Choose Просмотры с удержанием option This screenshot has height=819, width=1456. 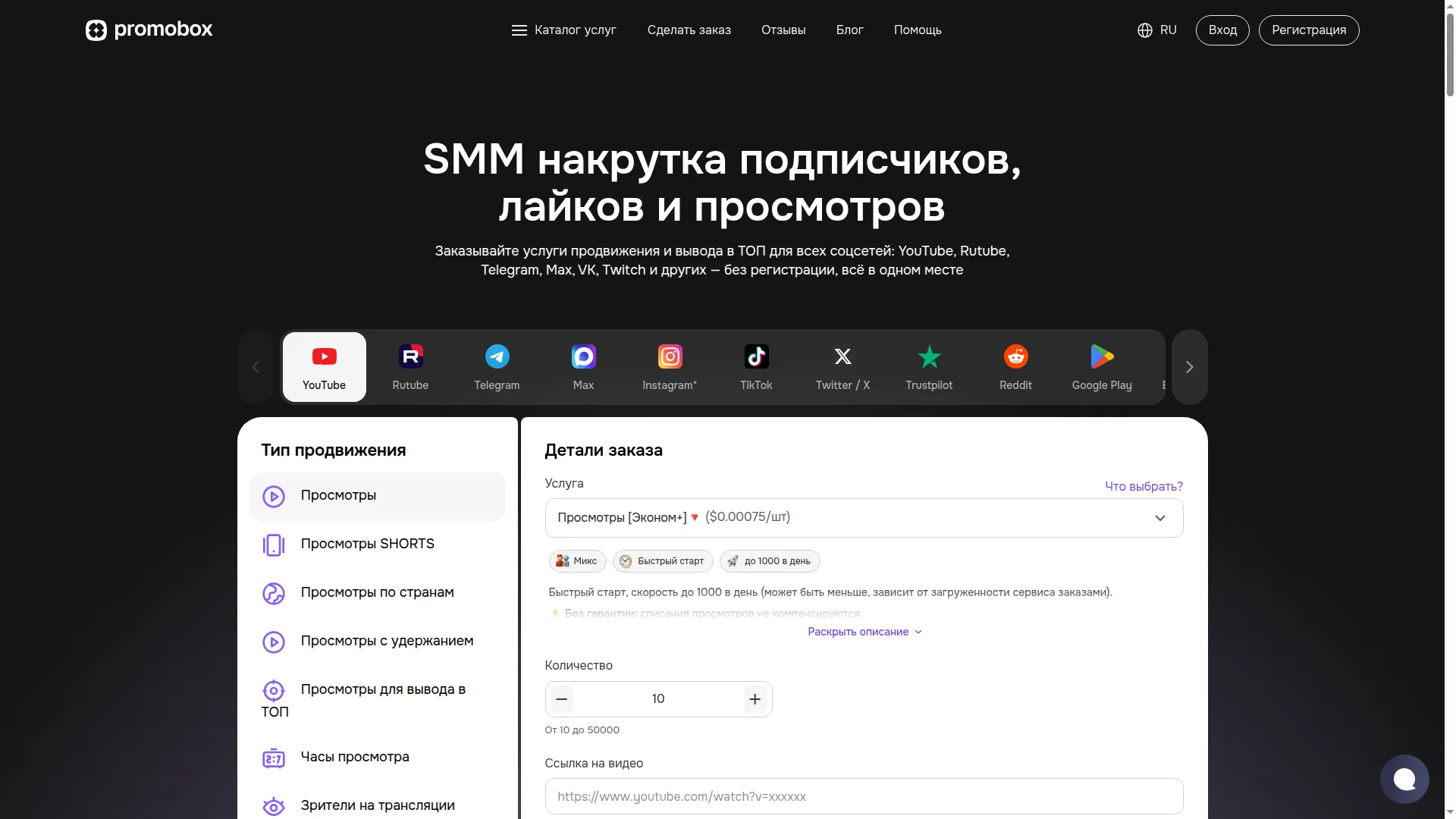(x=377, y=642)
